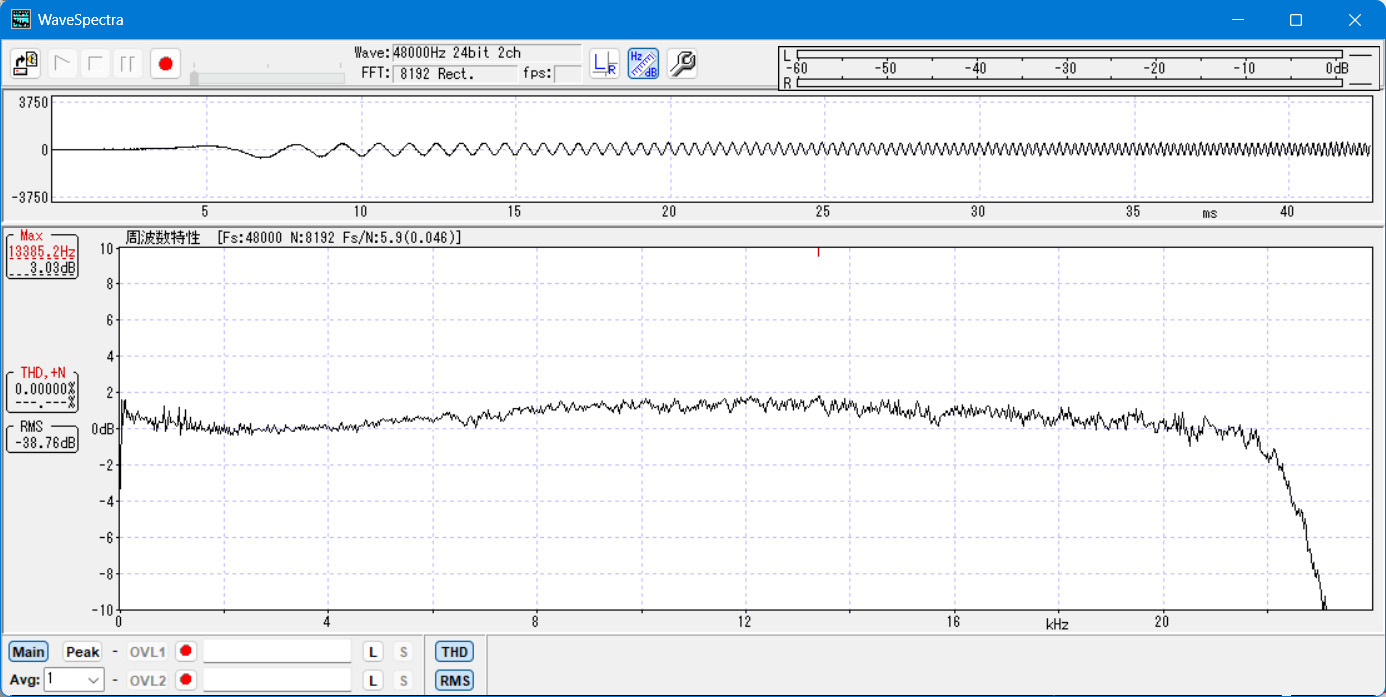1386x697 pixels.
Task: Click the Max frequency readout 13385.2Hz
Action: click(x=42, y=253)
